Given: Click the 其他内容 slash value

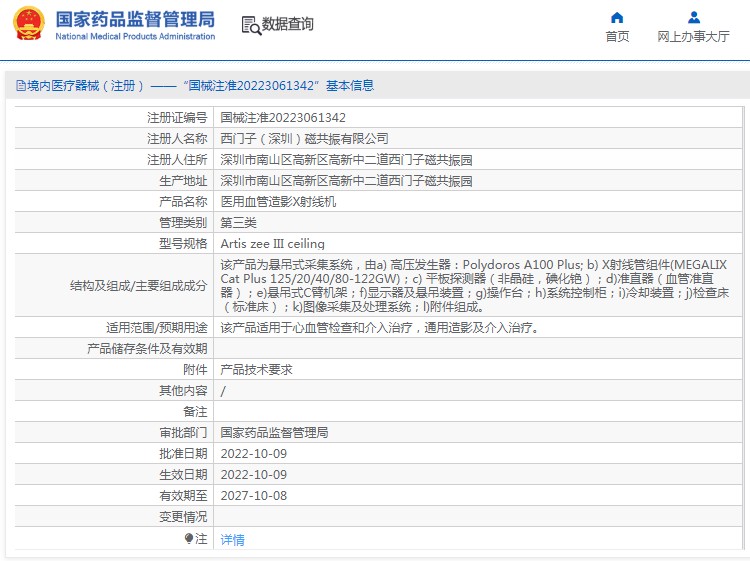Looking at the screenshot, I should [223, 391].
